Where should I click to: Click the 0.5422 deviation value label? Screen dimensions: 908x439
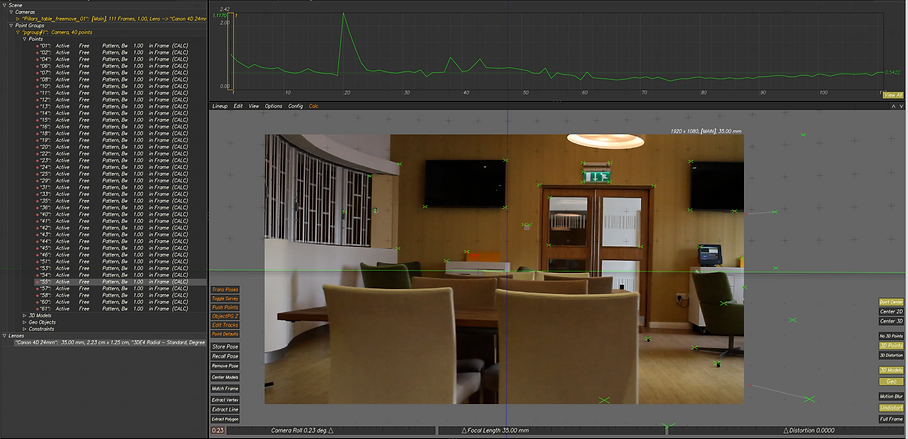tap(892, 72)
